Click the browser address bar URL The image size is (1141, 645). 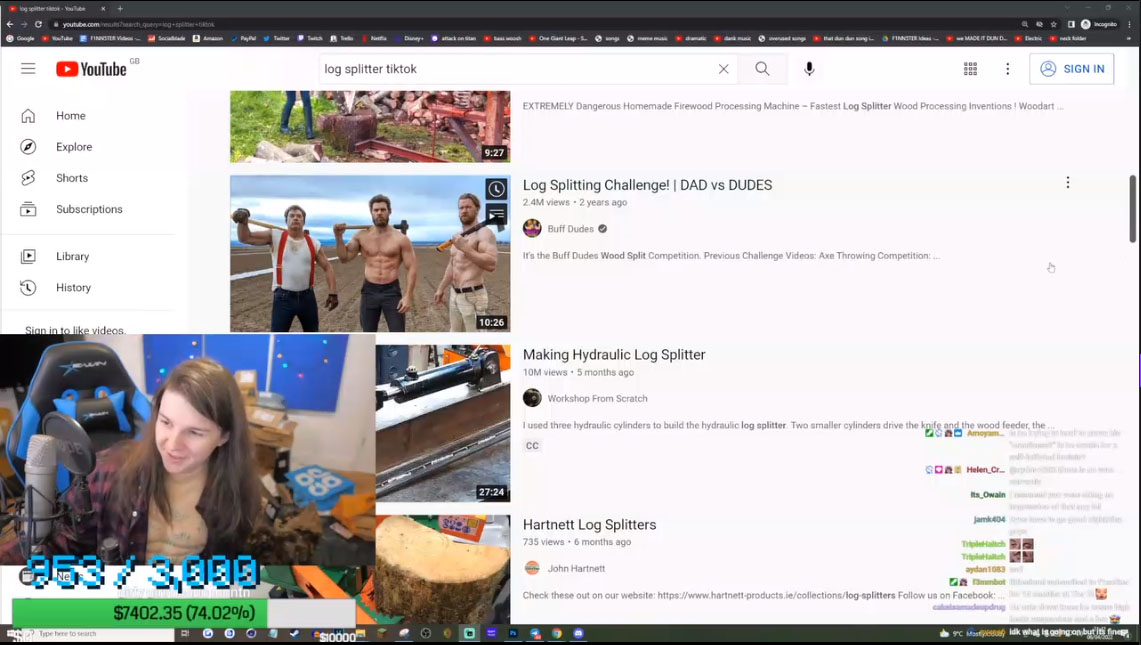point(138,24)
